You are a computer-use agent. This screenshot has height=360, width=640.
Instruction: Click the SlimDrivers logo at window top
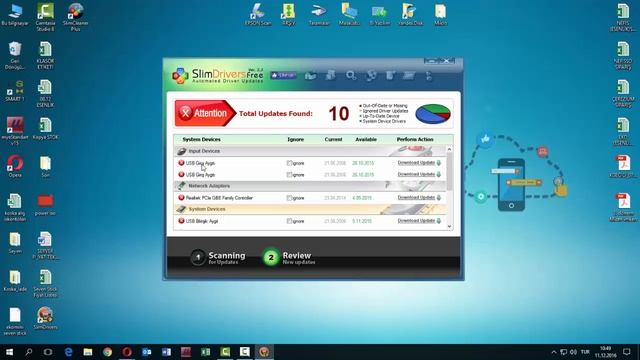[218, 76]
